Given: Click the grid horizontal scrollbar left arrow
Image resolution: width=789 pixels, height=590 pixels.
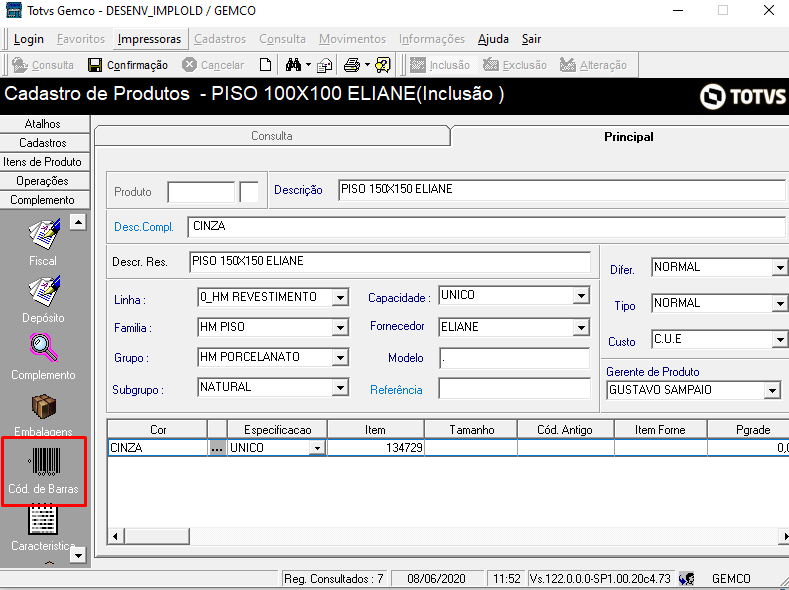Looking at the screenshot, I should 115,536.
